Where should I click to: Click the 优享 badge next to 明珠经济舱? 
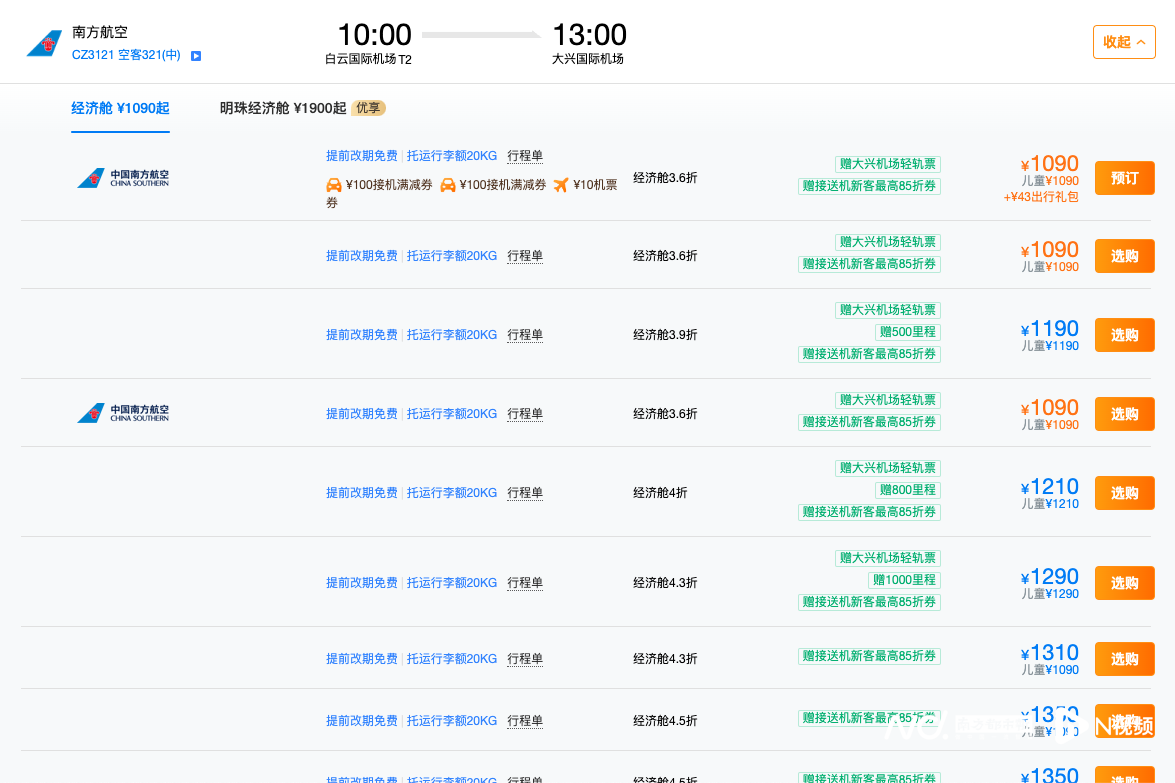tap(368, 108)
